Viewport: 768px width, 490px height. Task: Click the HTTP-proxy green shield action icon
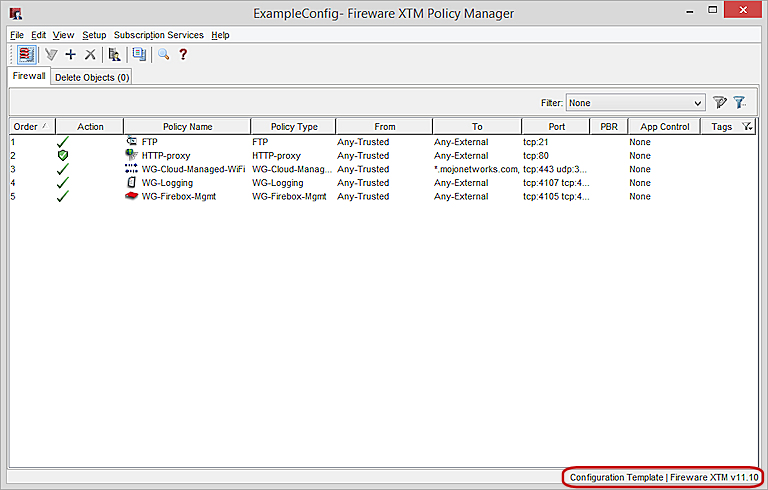point(62,156)
